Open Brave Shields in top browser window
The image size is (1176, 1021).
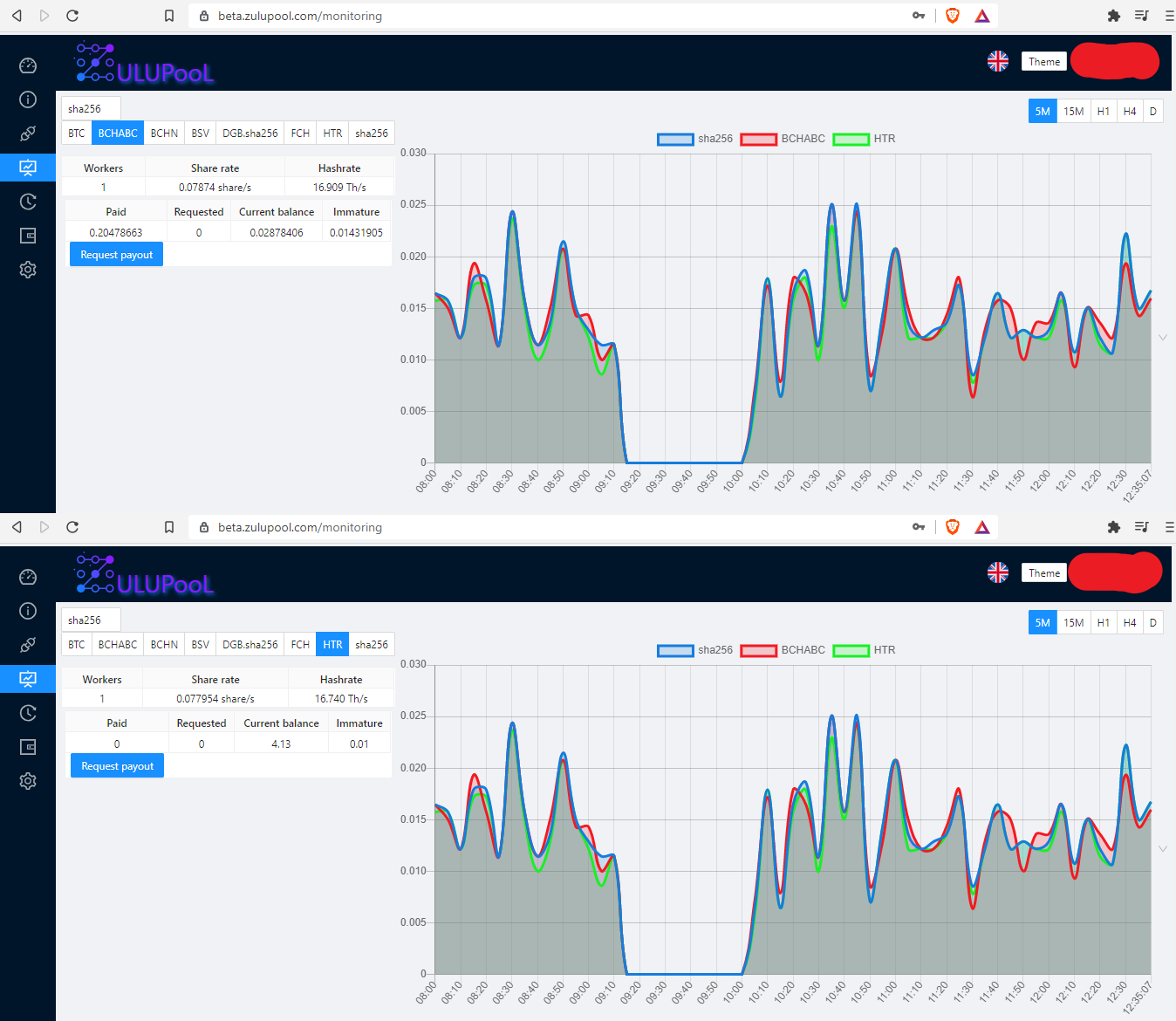(x=953, y=16)
